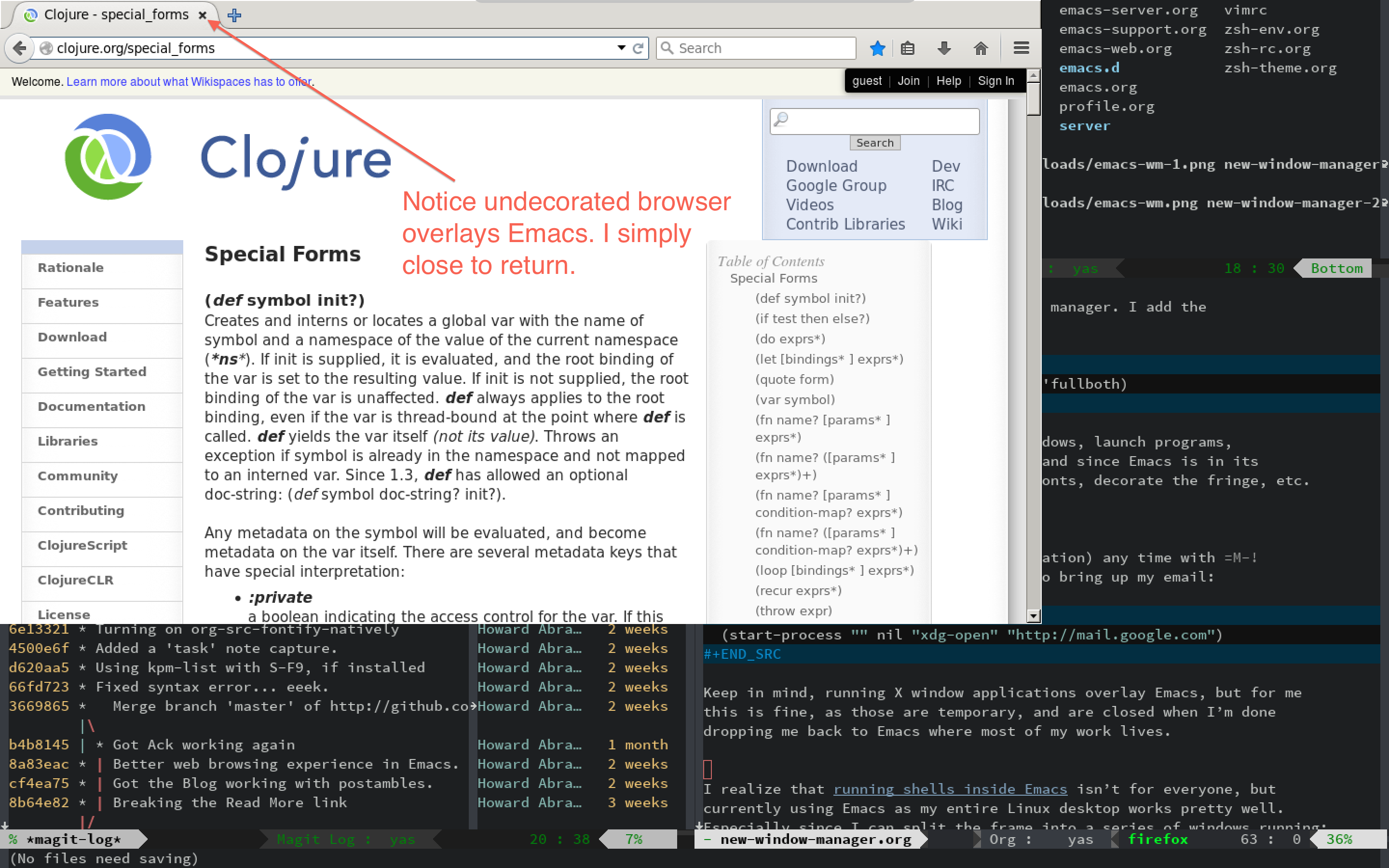Jump to (quote form) in contents

794,380
